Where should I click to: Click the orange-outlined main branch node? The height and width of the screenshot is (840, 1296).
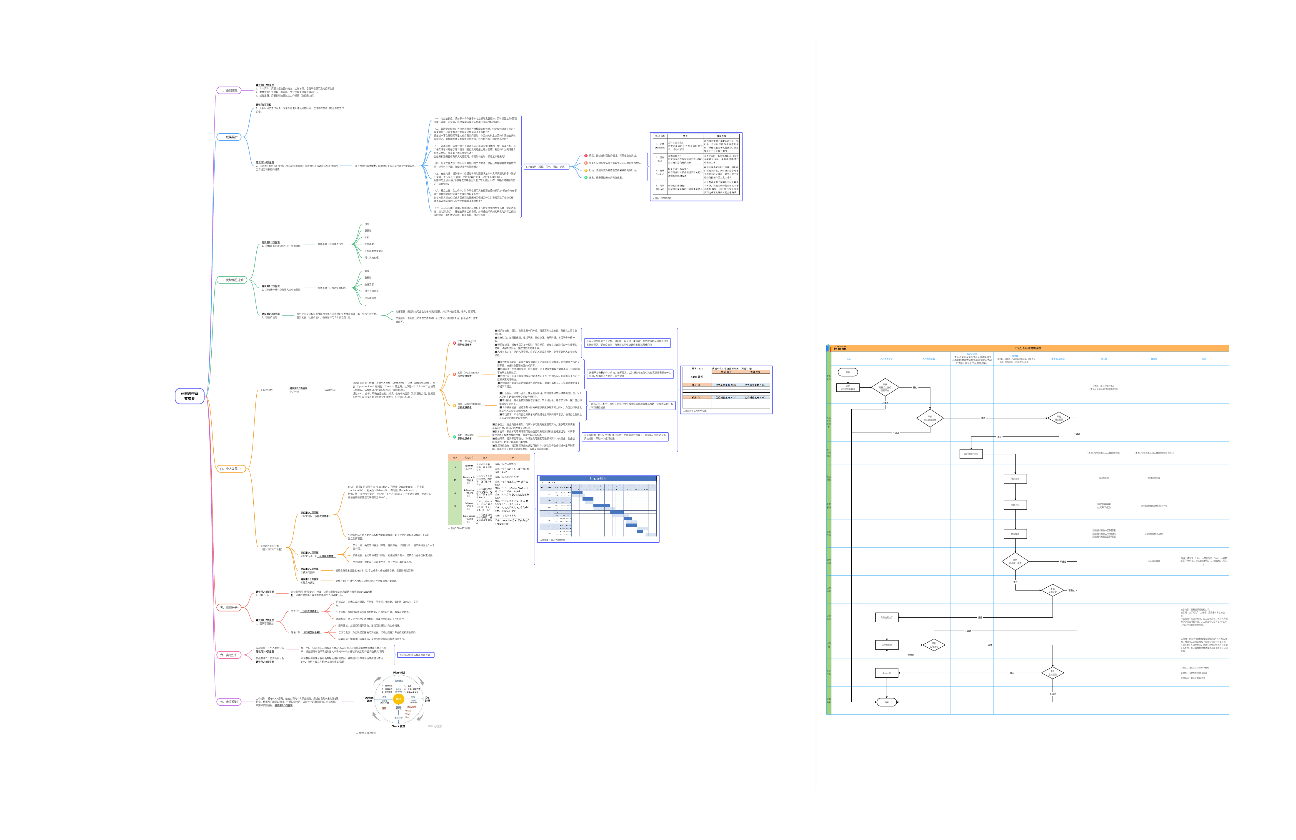pyautogui.click(x=231, y=468)
